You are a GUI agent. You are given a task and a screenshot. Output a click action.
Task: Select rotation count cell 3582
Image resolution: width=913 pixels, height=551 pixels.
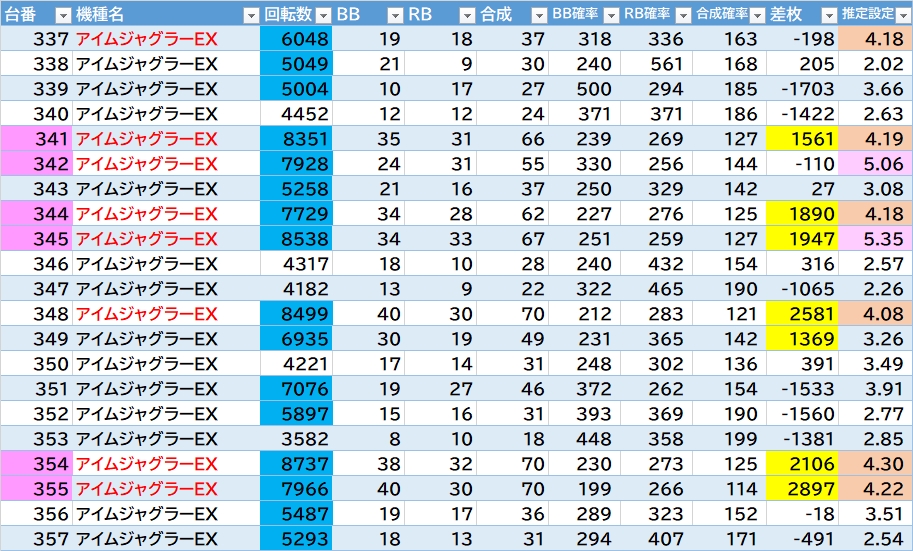pyautogui.click(x=296, y=439)
